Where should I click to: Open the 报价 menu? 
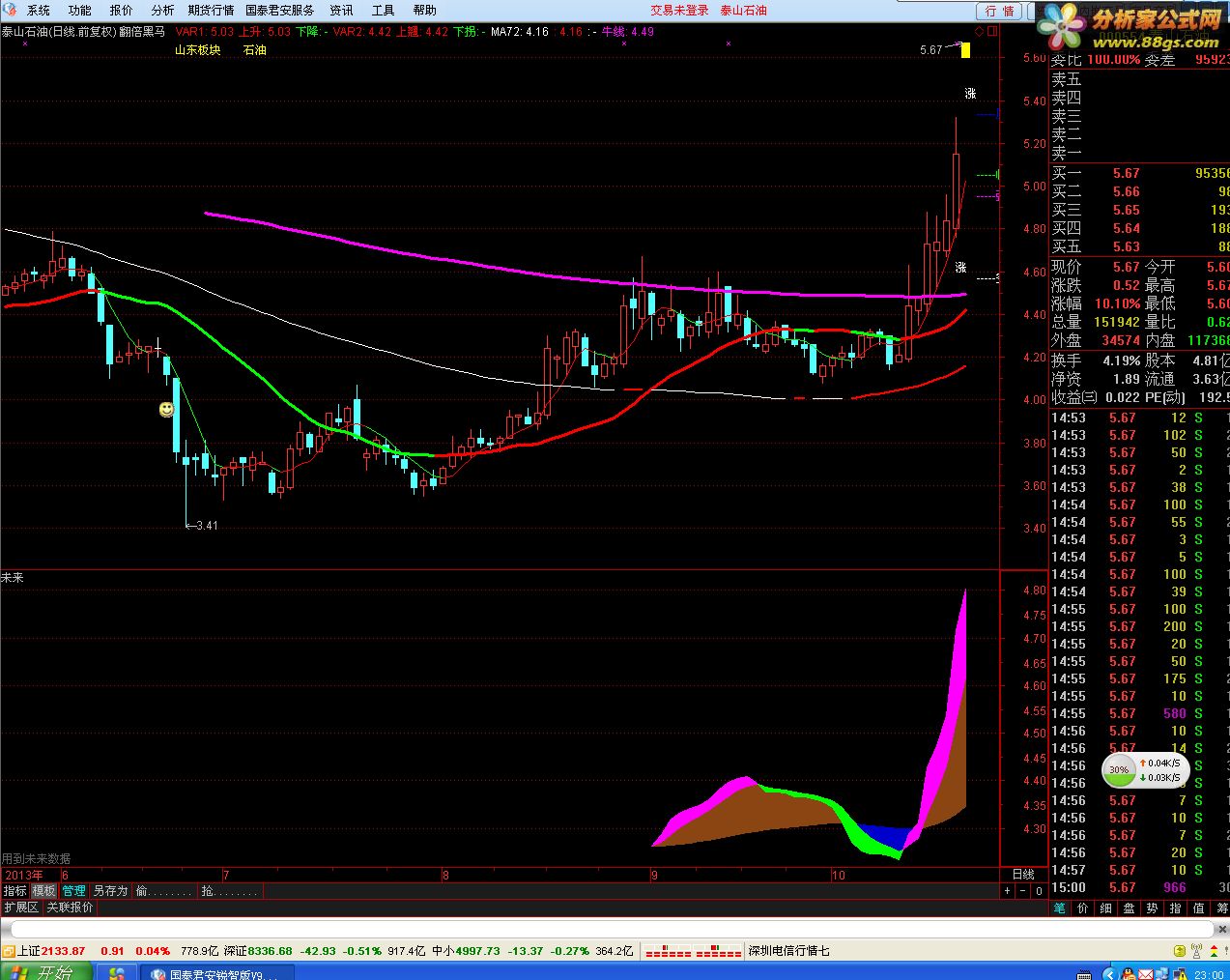[x=121, y=11]
